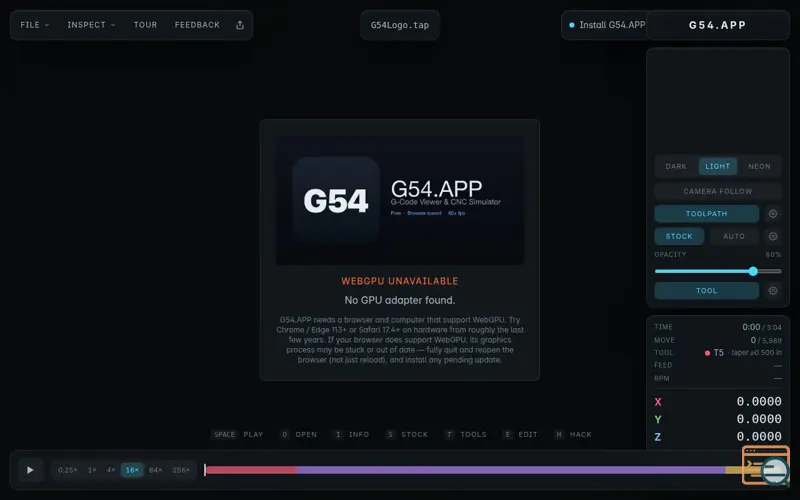
Task: Toggle AUTO stock mode
Action: 734,236
